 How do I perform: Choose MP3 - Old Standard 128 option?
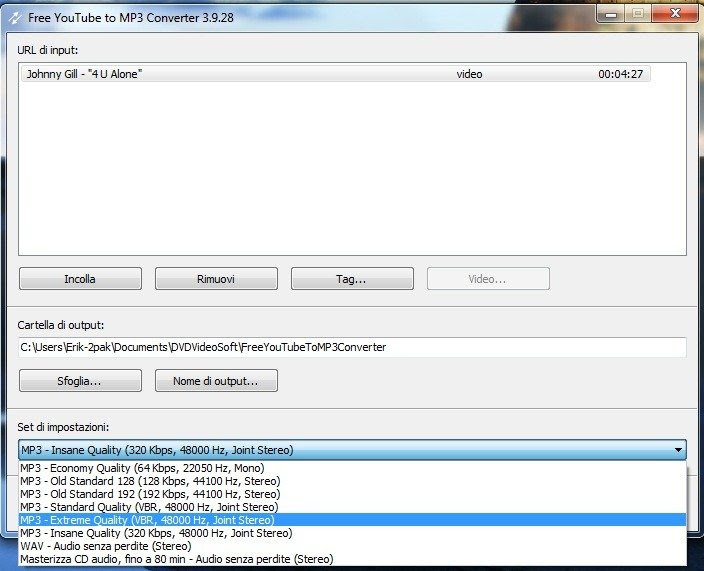click(x=352, y=481)
